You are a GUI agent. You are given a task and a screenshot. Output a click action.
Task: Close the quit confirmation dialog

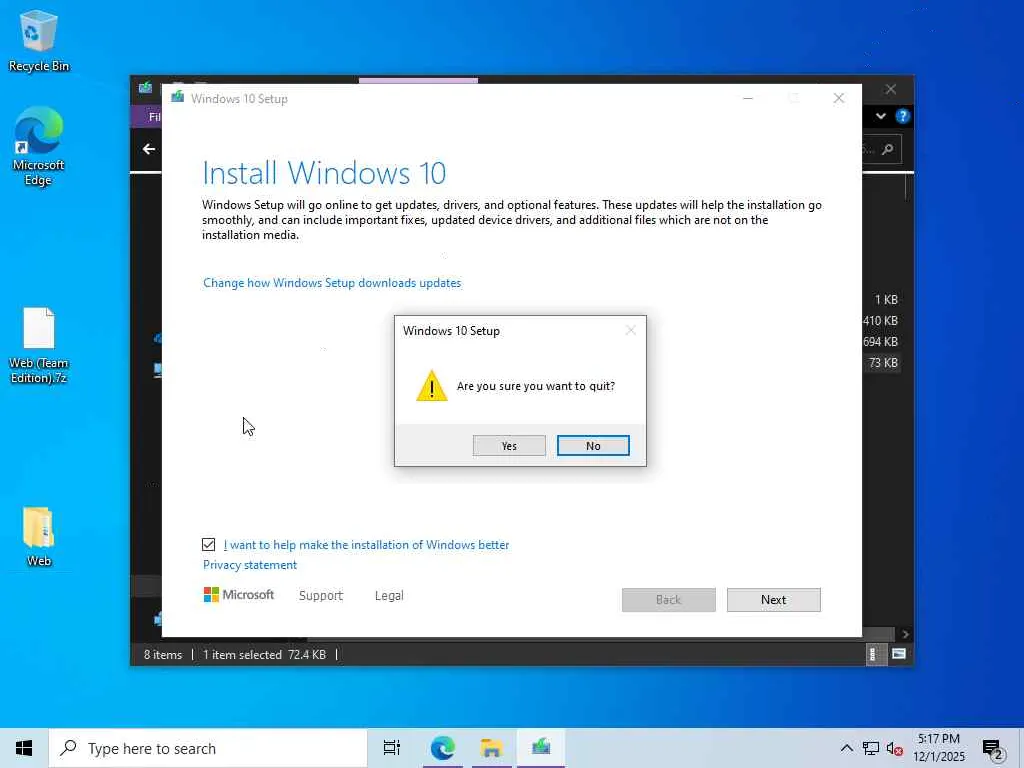(x=630, y=330)
